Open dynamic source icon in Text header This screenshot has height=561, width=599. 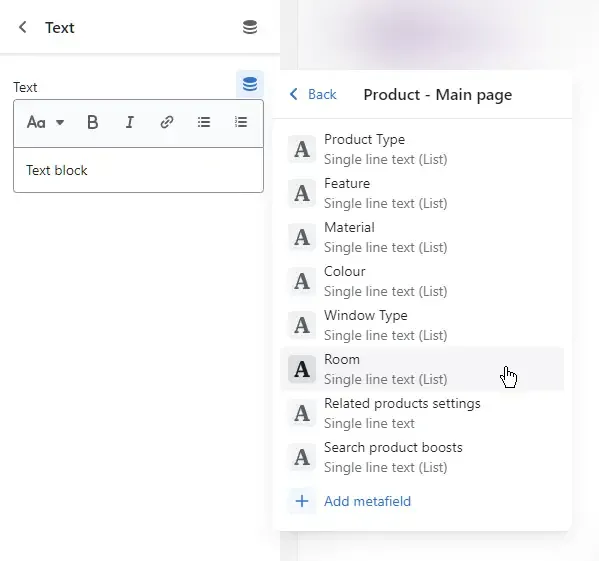click(x=250, y=27)
